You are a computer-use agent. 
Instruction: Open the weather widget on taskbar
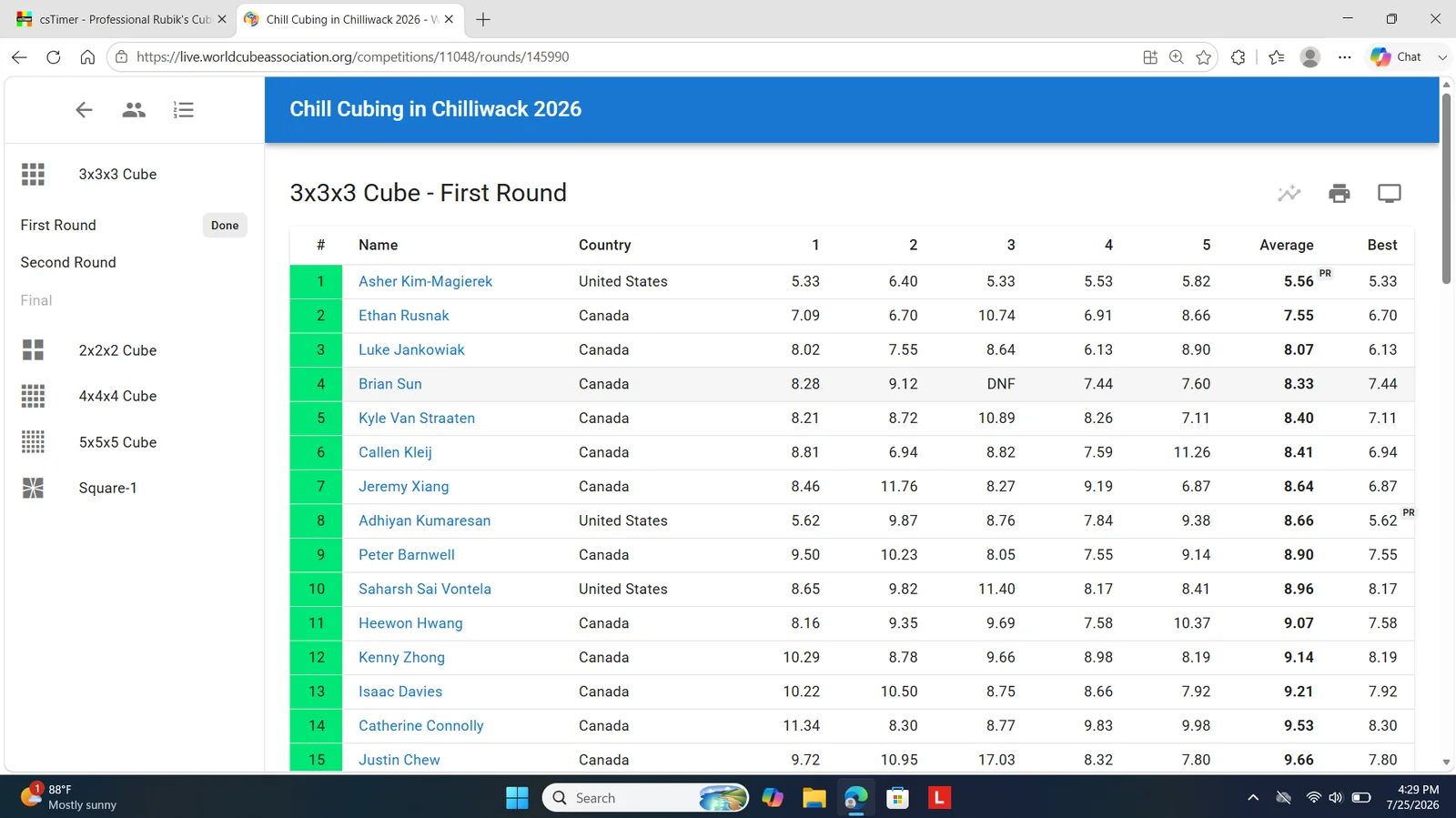[70, 797]
